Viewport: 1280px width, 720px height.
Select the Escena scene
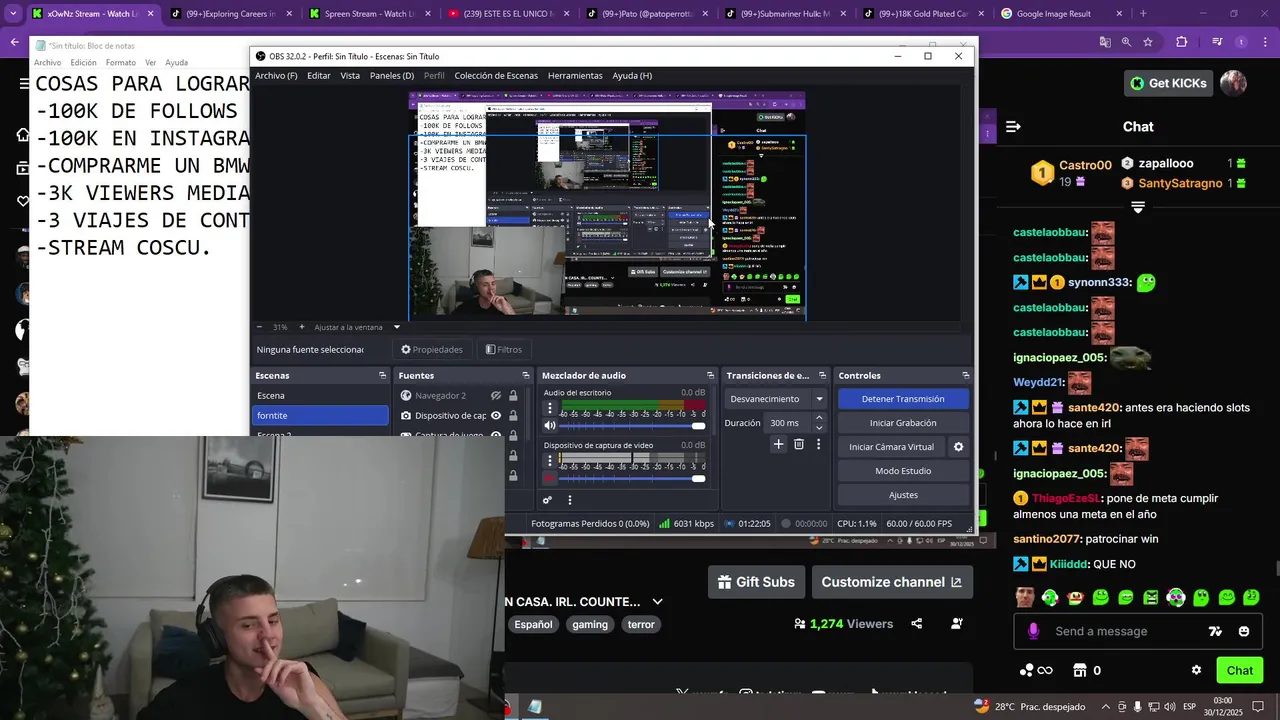(320, 396)
